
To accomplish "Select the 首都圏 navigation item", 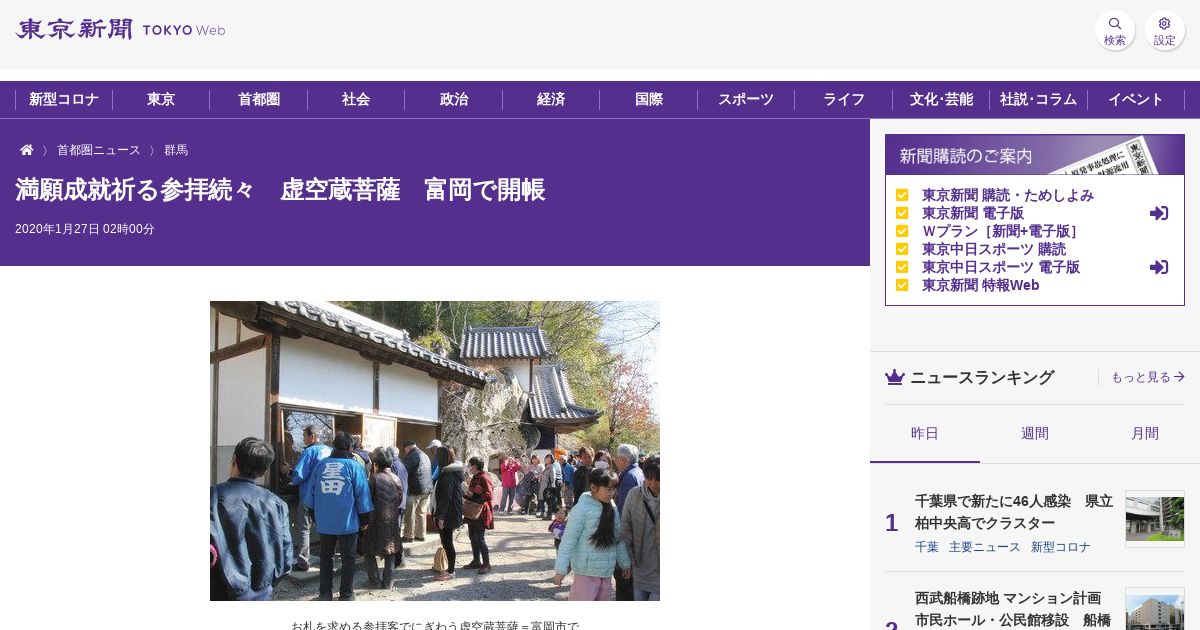I will [259, 99].
